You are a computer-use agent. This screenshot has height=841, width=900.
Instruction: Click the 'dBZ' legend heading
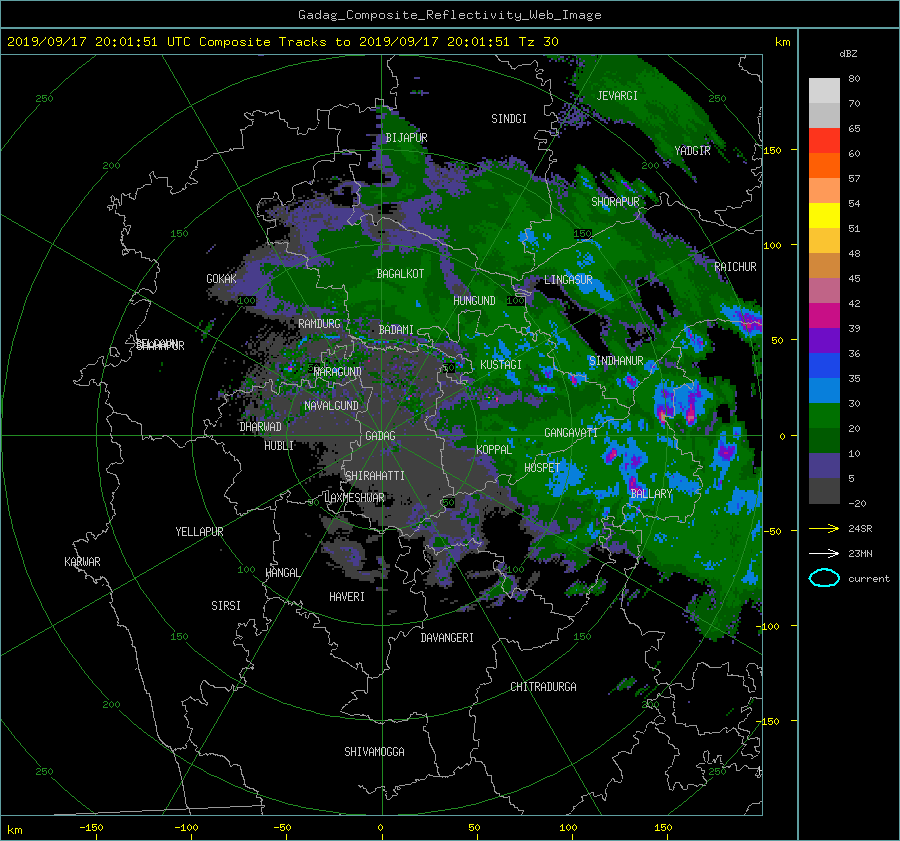point(848,53)
